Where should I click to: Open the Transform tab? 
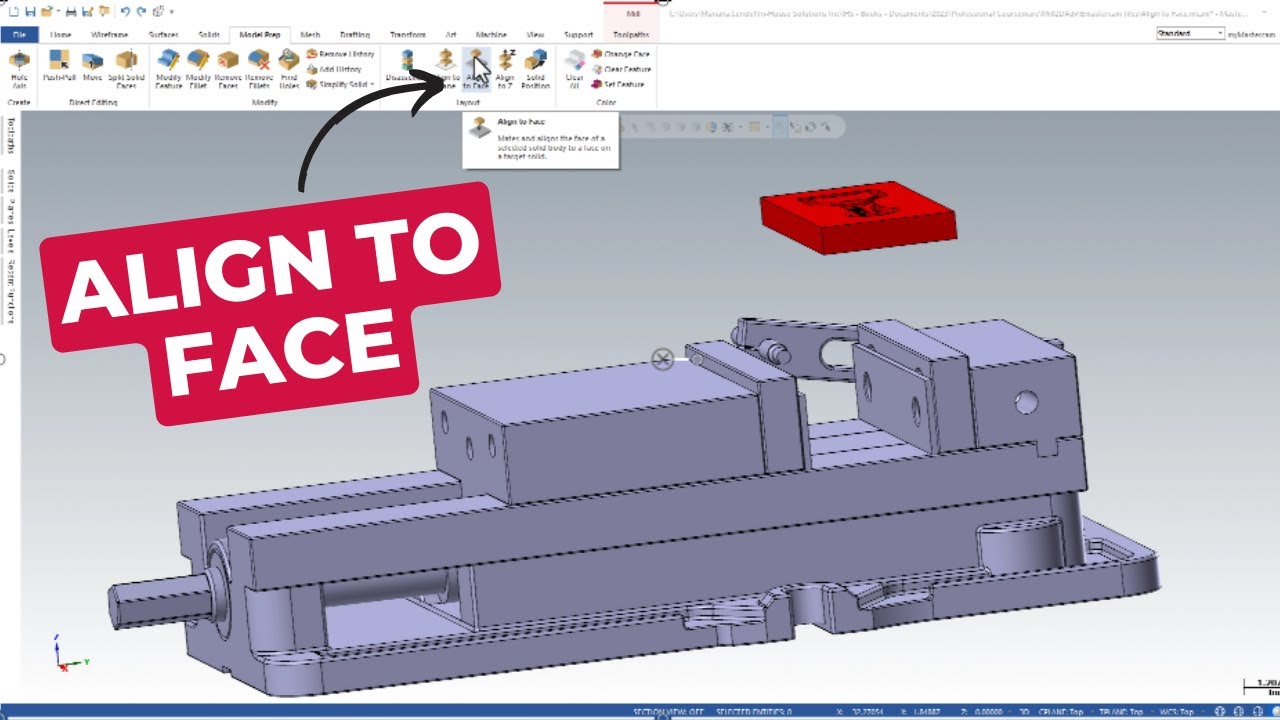click(x=407, y=34)
